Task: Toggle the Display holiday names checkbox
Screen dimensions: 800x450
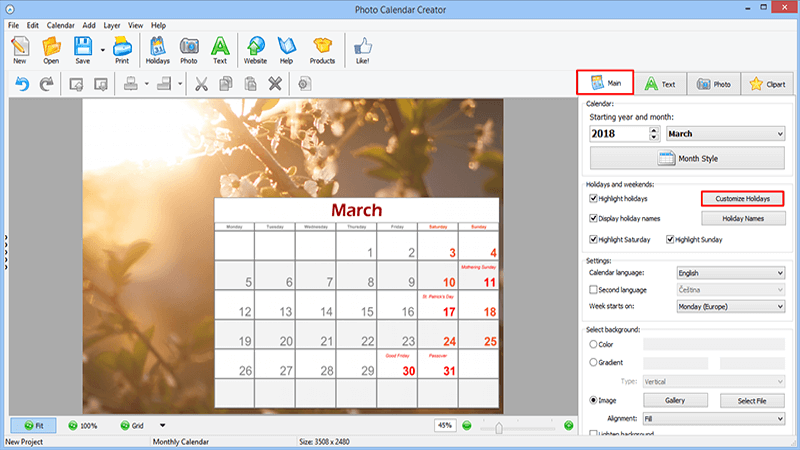Action: tap(593, 218)
